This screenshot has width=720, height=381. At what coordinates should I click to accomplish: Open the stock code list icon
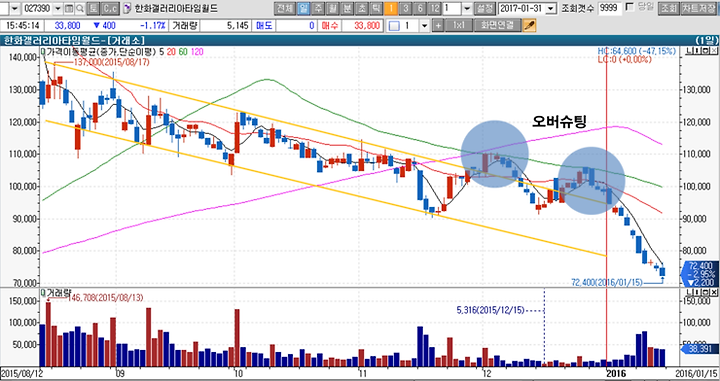(x=69, y=9)
